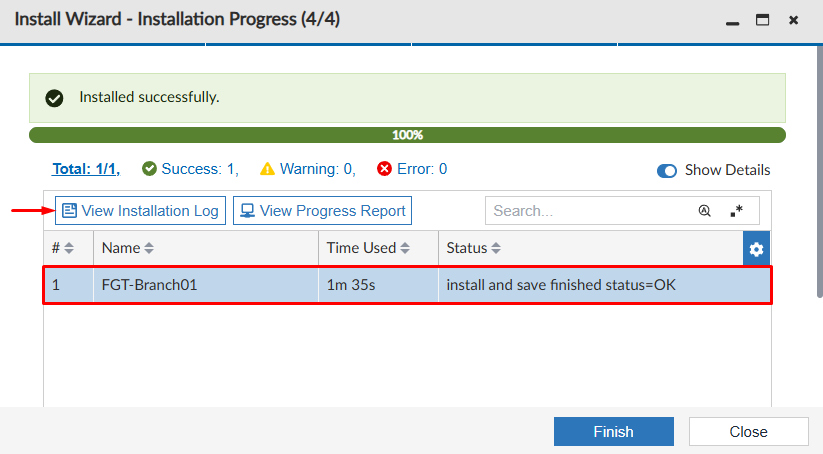Sort table by Name column

pos(149,248)
